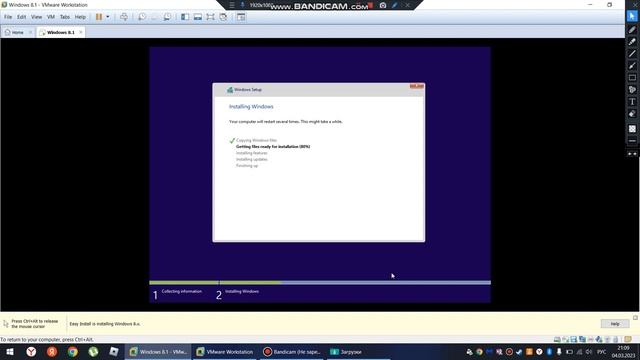Open Bandicam drawing color picker
640x360 pixels.
coord(632,129)
